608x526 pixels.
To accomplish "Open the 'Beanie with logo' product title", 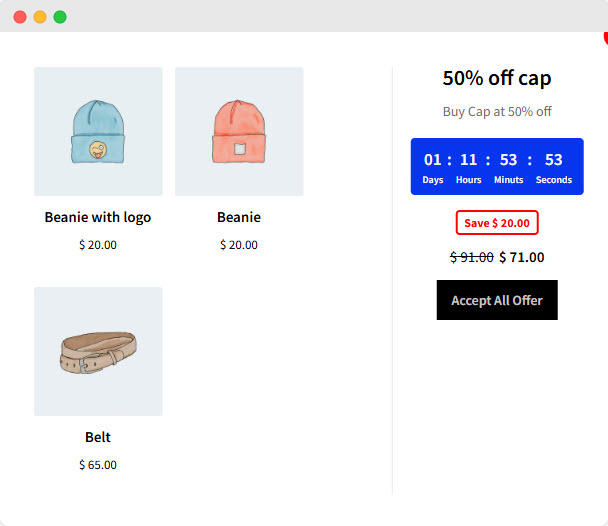I will pos(98,217).
